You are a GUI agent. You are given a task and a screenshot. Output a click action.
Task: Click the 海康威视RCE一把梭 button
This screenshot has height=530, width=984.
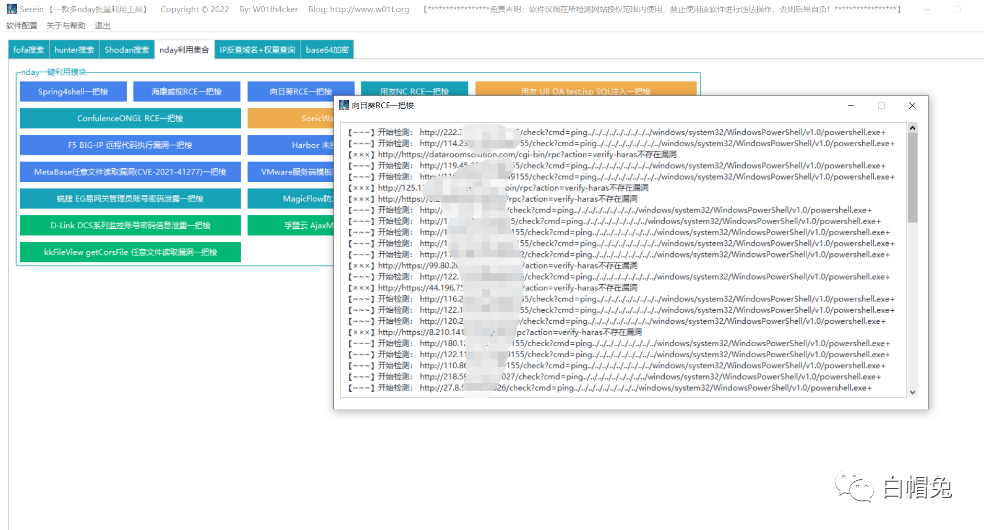(187, 92)
